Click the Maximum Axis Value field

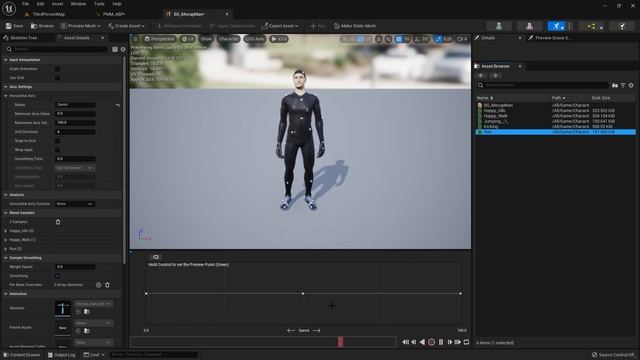click(x=75, y=122)
